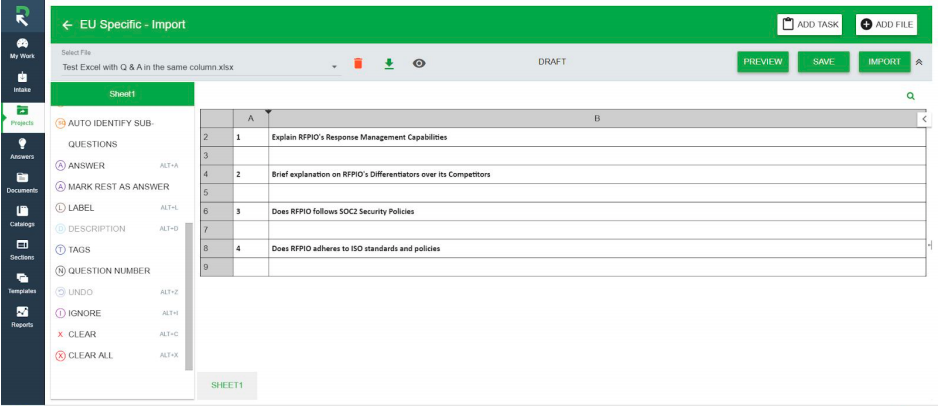Click cell 'Brief explanation on RFPIO's Differentiators'
938x406 pixels.
(x=597, y=174)
